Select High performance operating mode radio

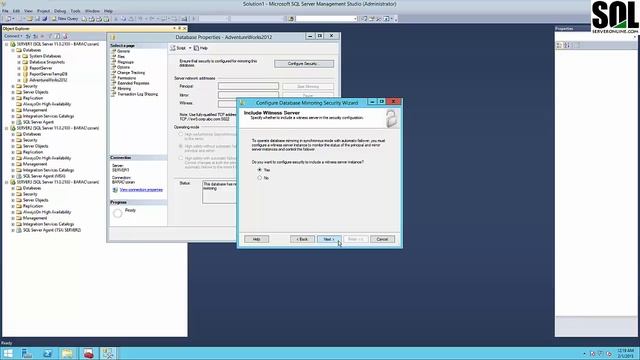point(181,134)
